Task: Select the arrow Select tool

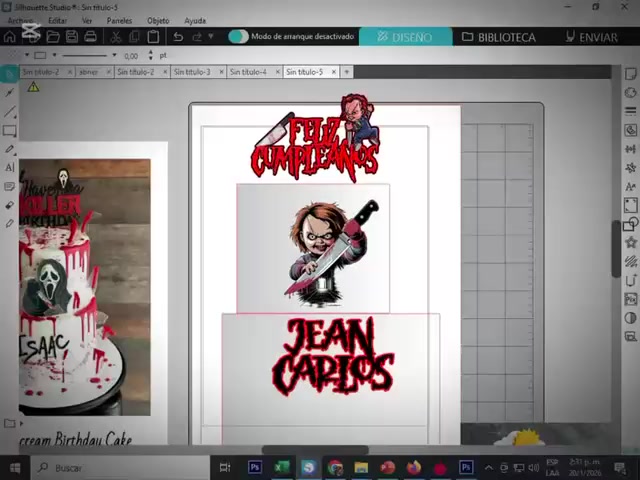Action: (x=9, y=74)
